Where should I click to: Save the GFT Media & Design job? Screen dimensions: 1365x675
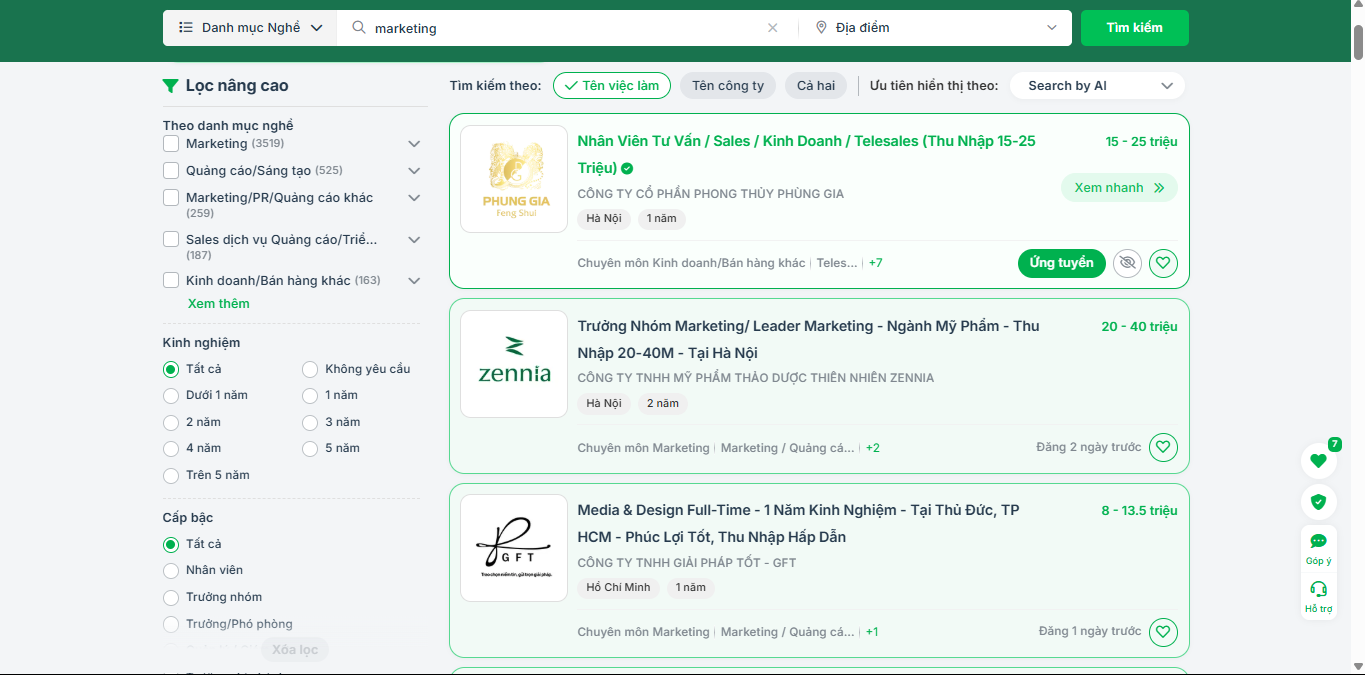point(1162,632)
